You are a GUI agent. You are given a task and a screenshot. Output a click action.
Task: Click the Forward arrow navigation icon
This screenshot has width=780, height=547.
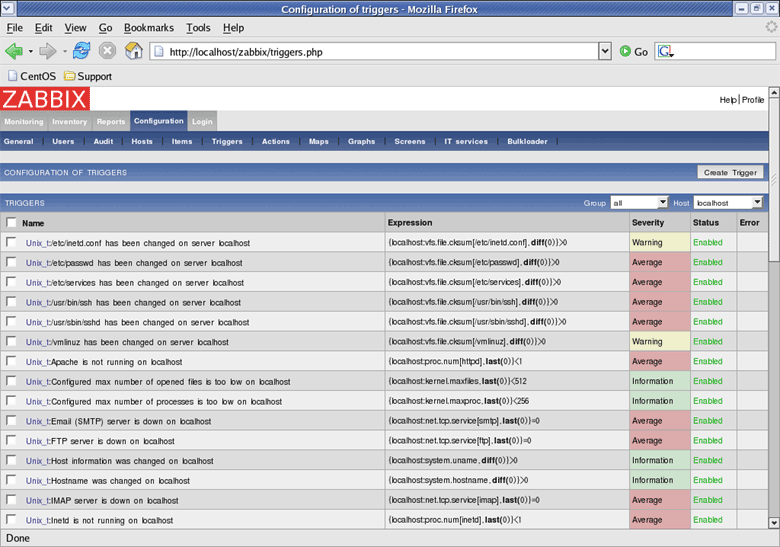click(47, 51)
